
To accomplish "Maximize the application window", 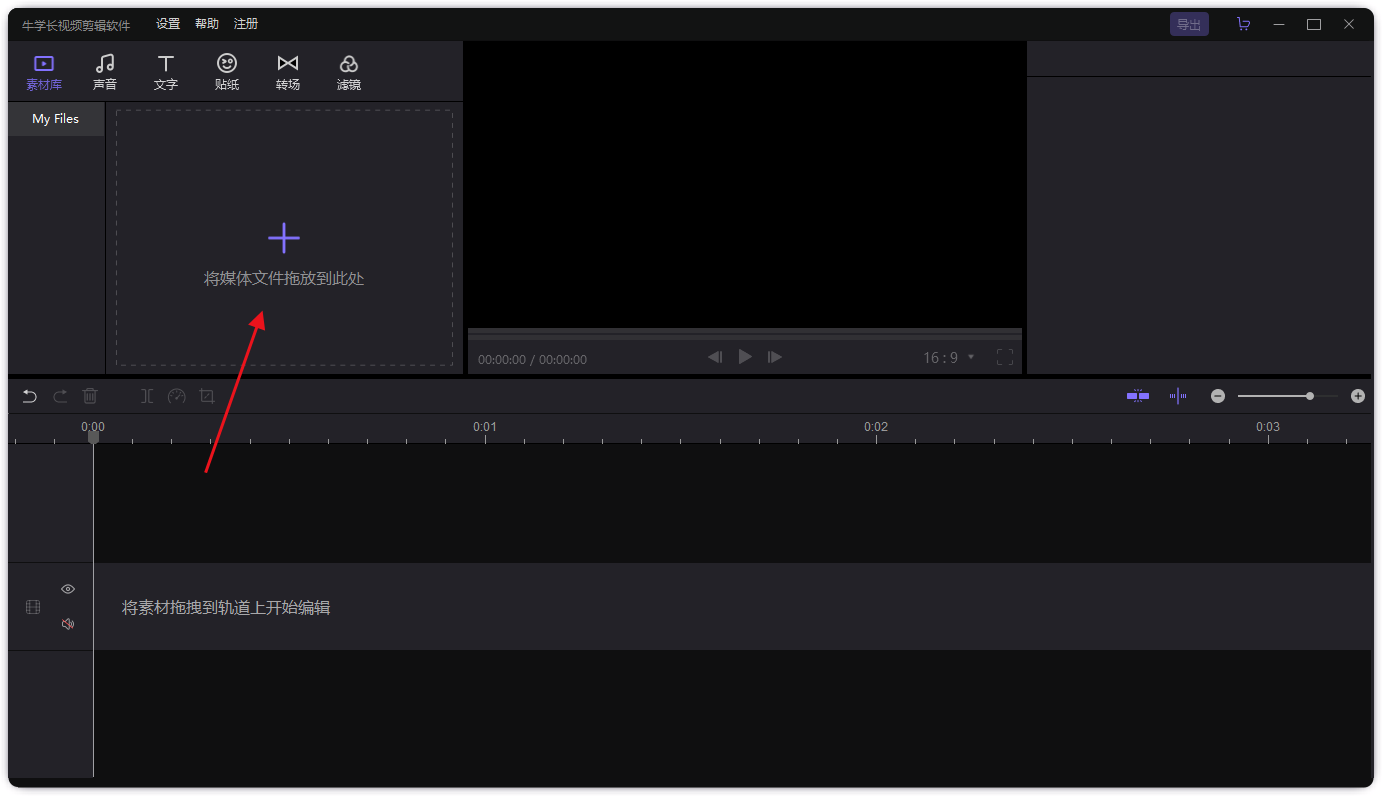I will point(1314,25).
